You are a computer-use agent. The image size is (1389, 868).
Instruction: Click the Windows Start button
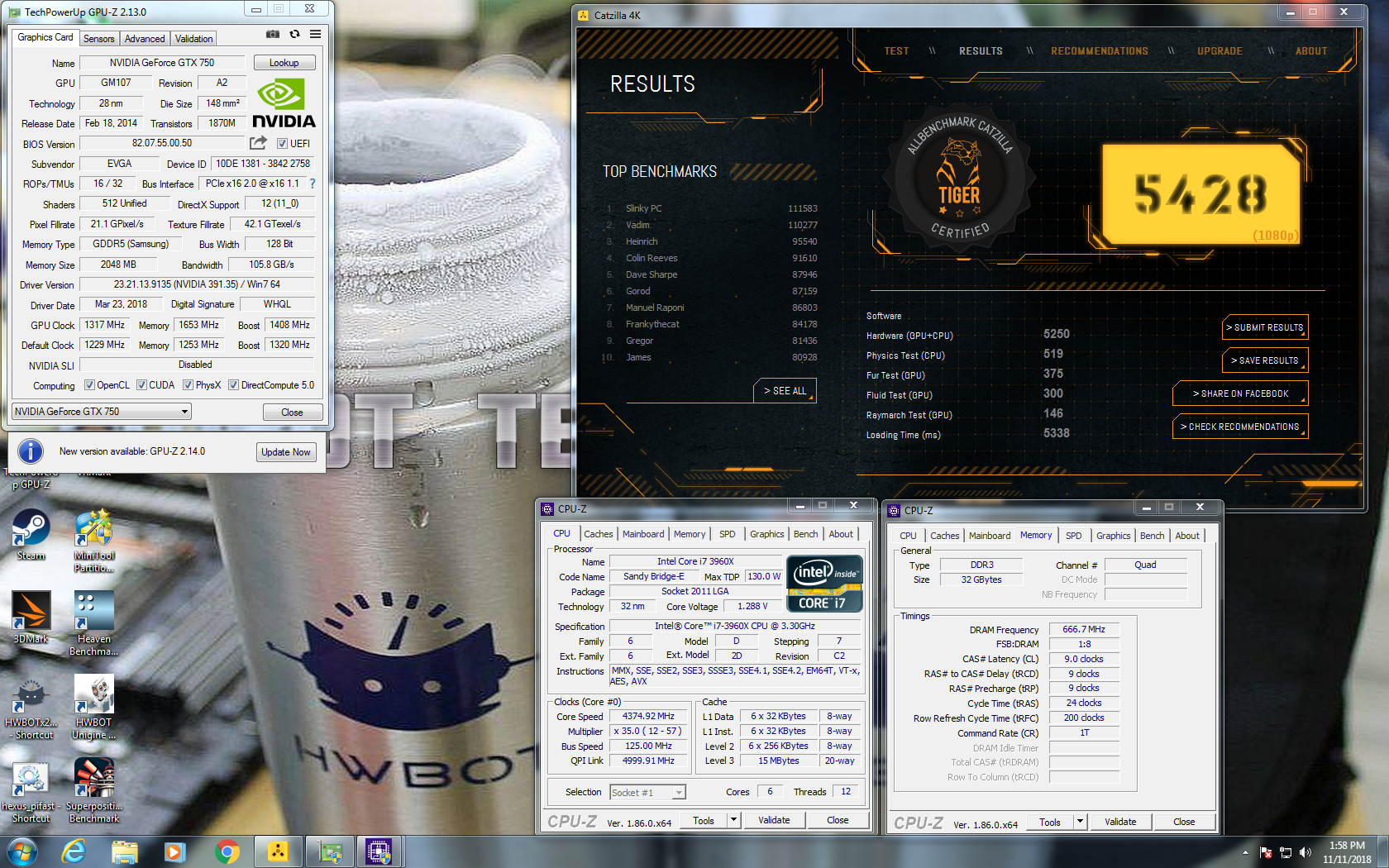[22, 851]
